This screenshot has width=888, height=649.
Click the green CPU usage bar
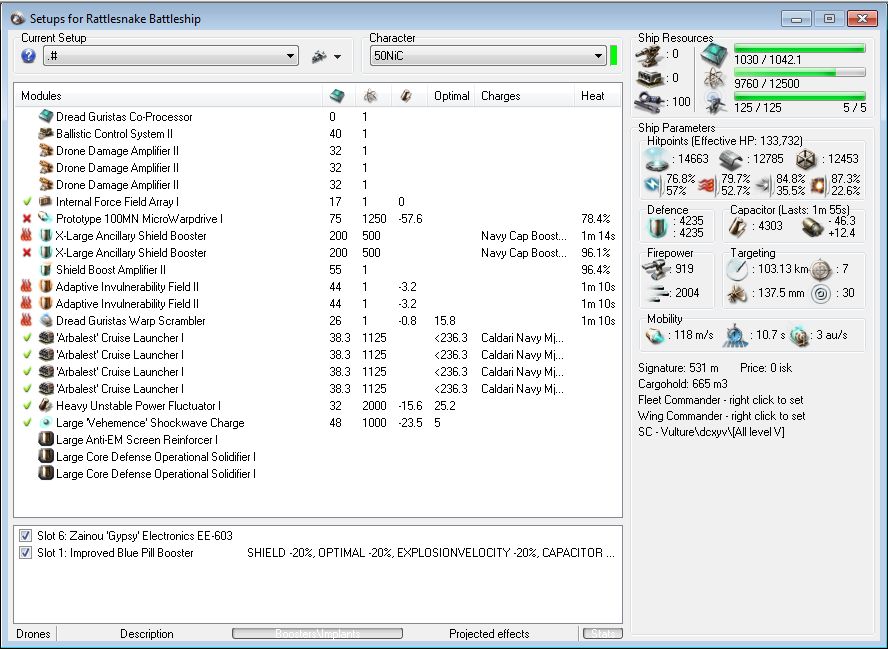tap(799, 48)
